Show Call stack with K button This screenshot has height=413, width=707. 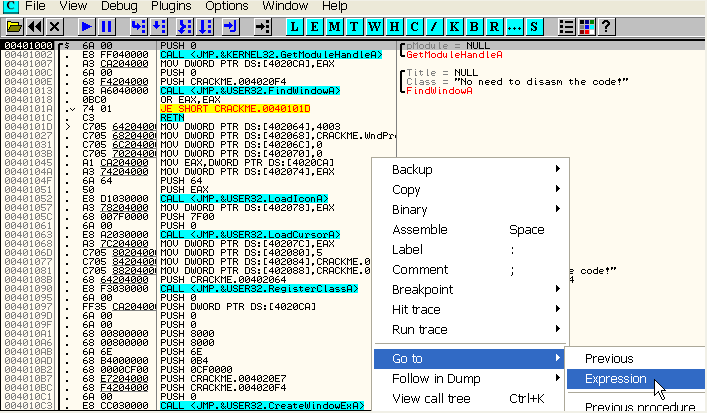pos(454,27)
